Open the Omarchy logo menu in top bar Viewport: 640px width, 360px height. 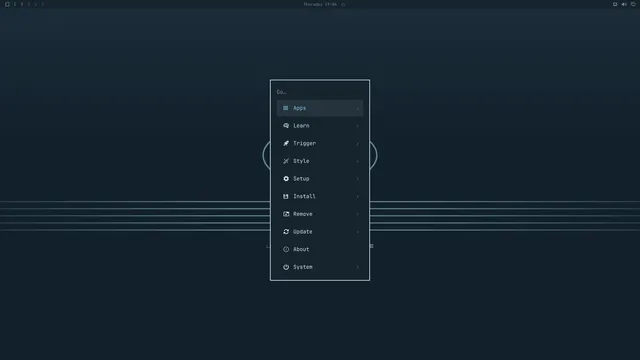(7, 4)
